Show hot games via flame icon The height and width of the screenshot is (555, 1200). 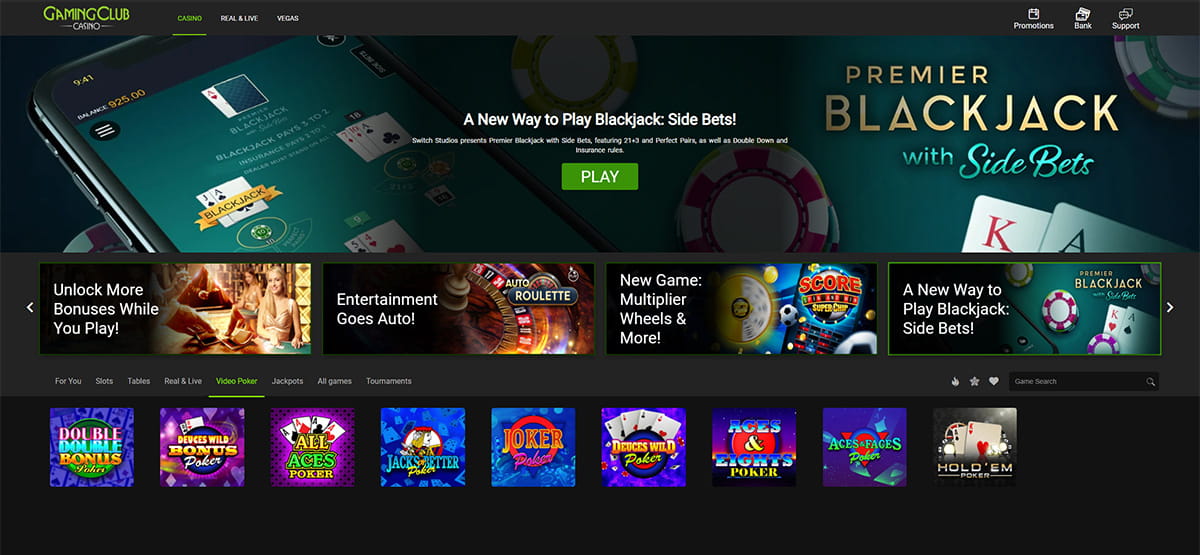[955, 381]
